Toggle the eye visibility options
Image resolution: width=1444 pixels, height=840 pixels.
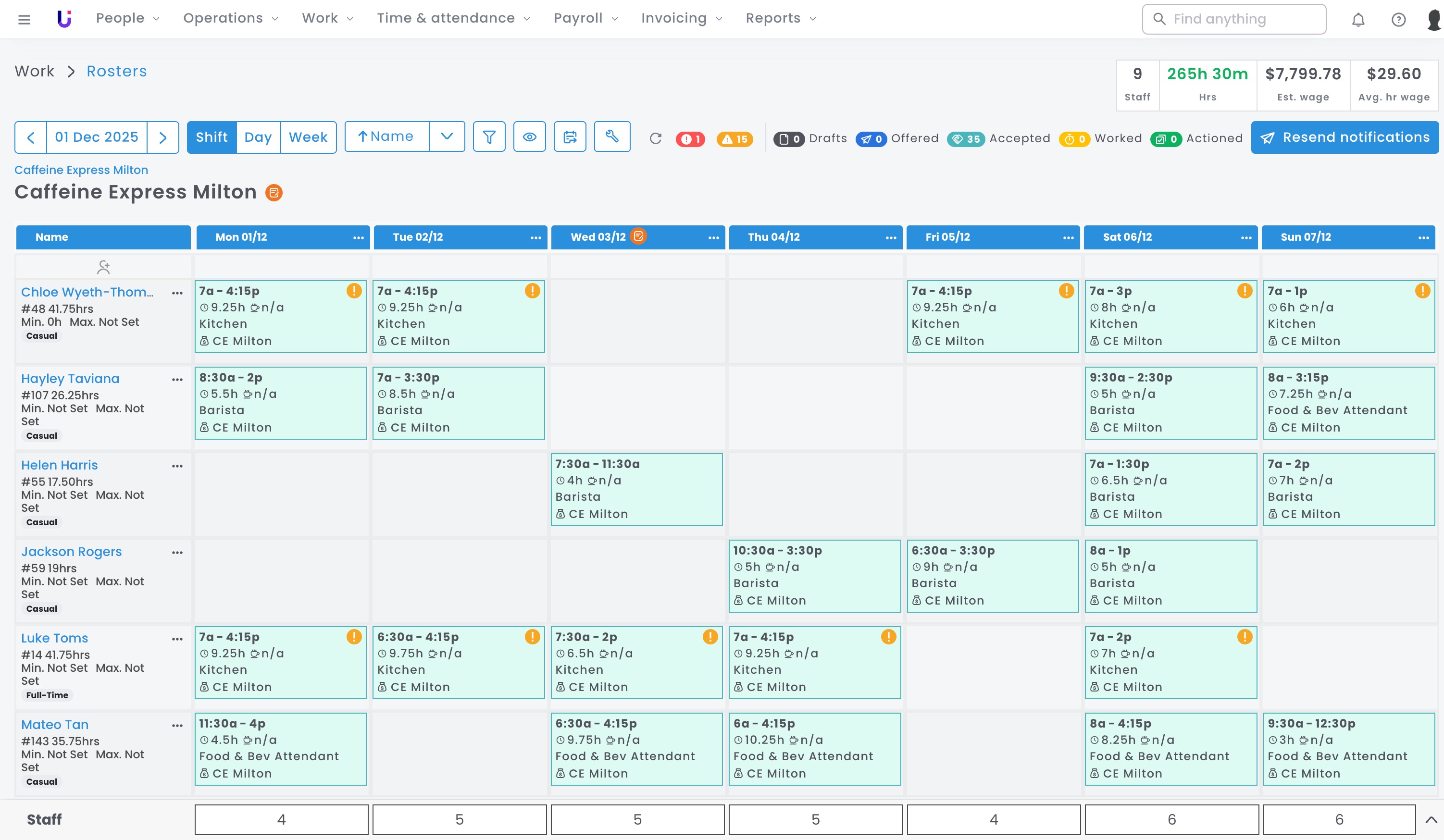[529, 137]
